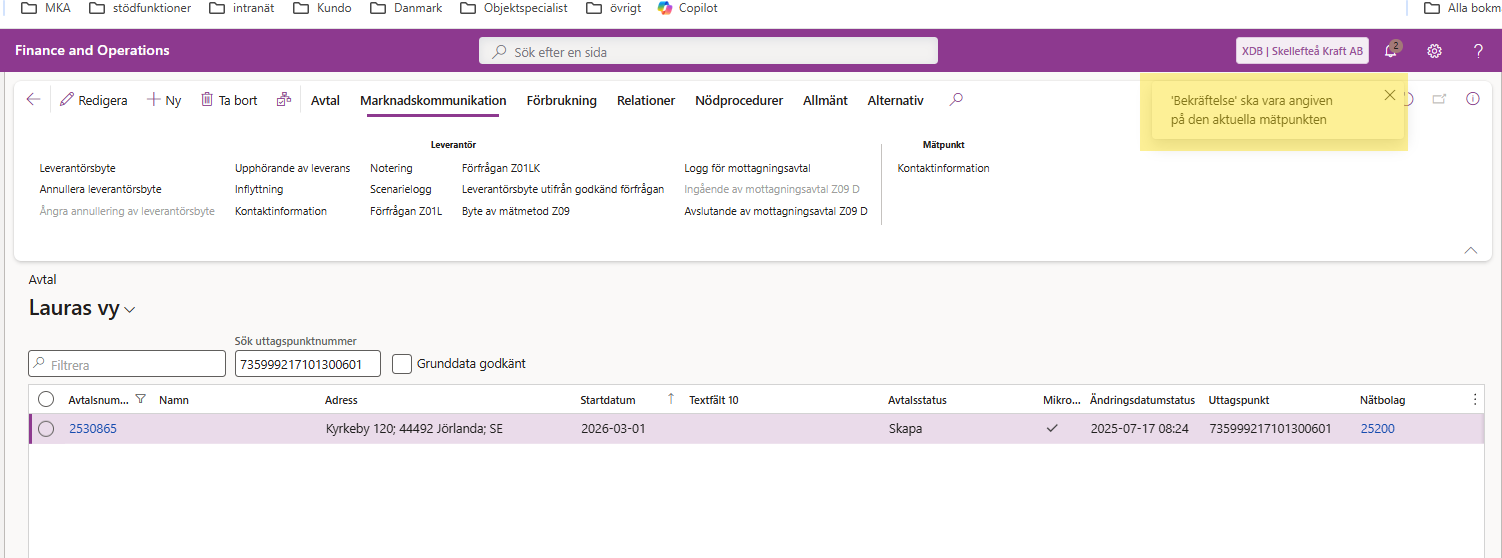1502x558 pixels.
Task: Select the row radio for agreement 2530865
Action: click(x=46, y=429)
